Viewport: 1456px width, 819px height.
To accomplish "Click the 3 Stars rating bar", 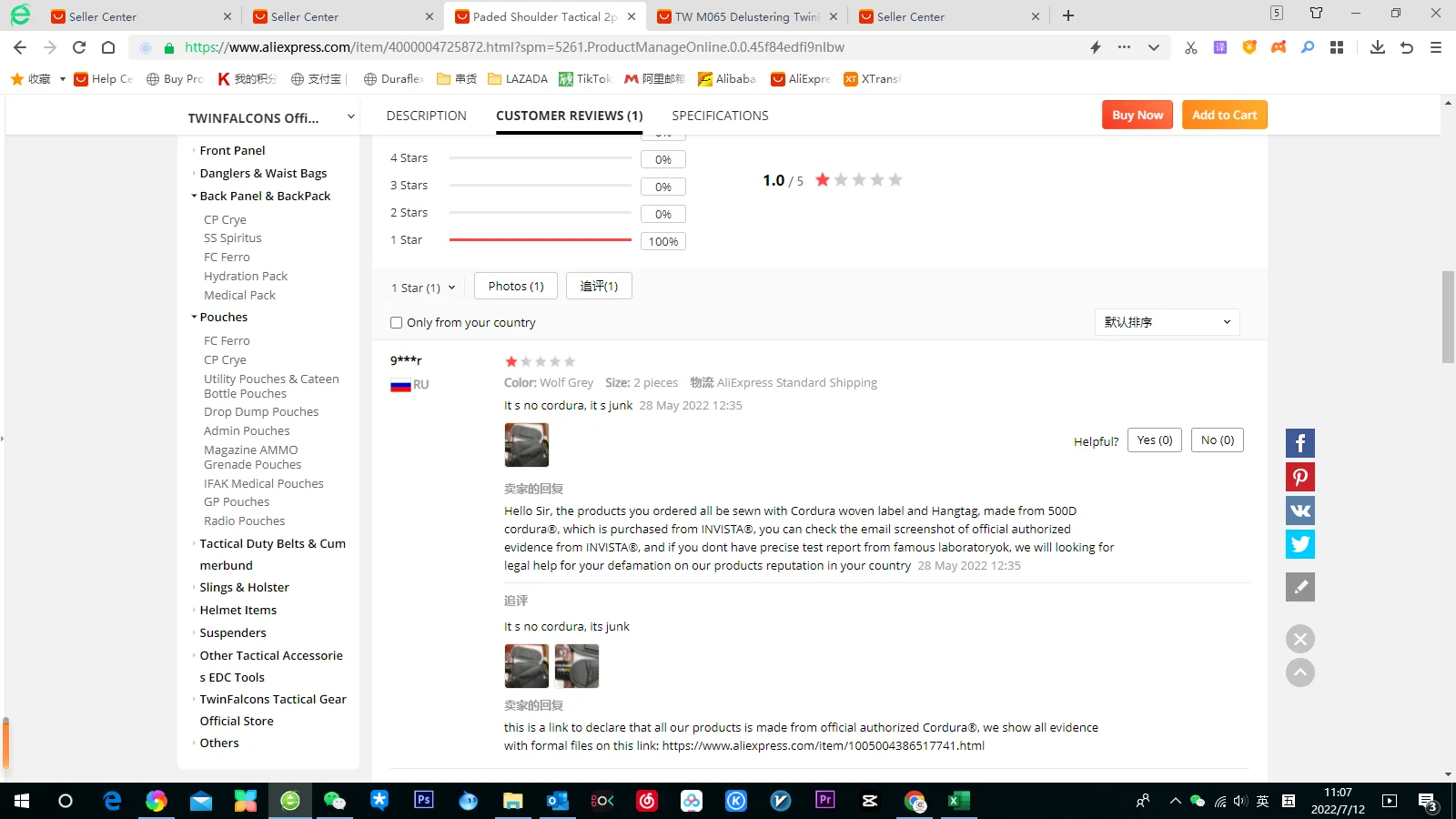I will pyautogui.click(x=541, y=186).
